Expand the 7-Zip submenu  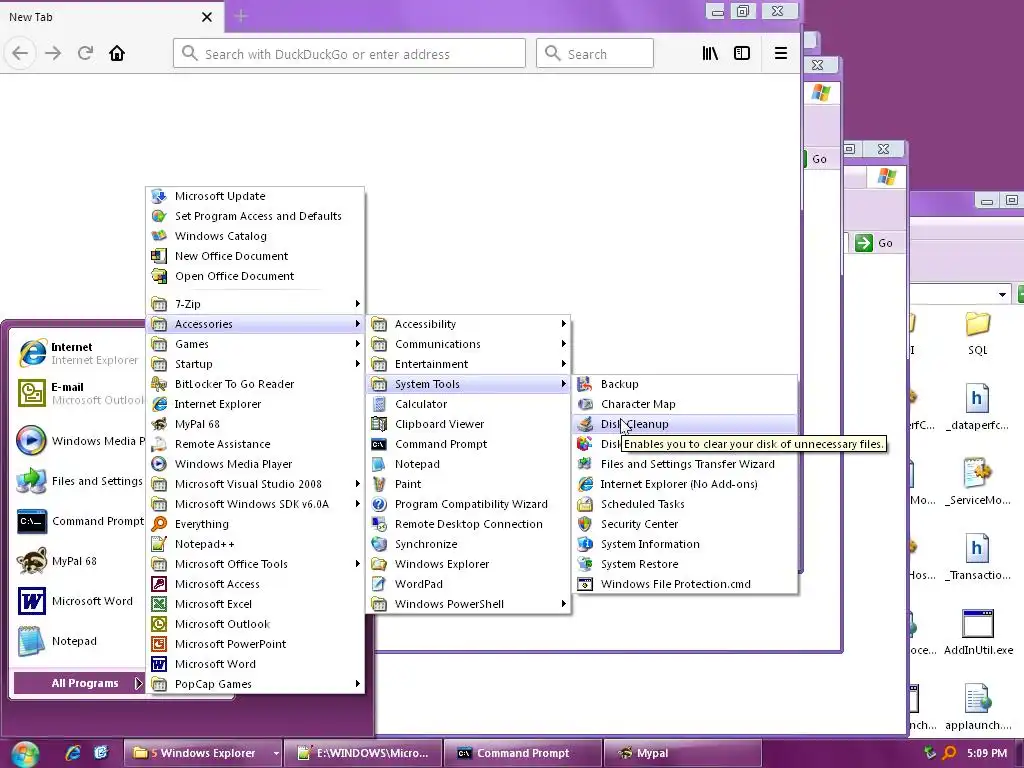coord(255,304)
